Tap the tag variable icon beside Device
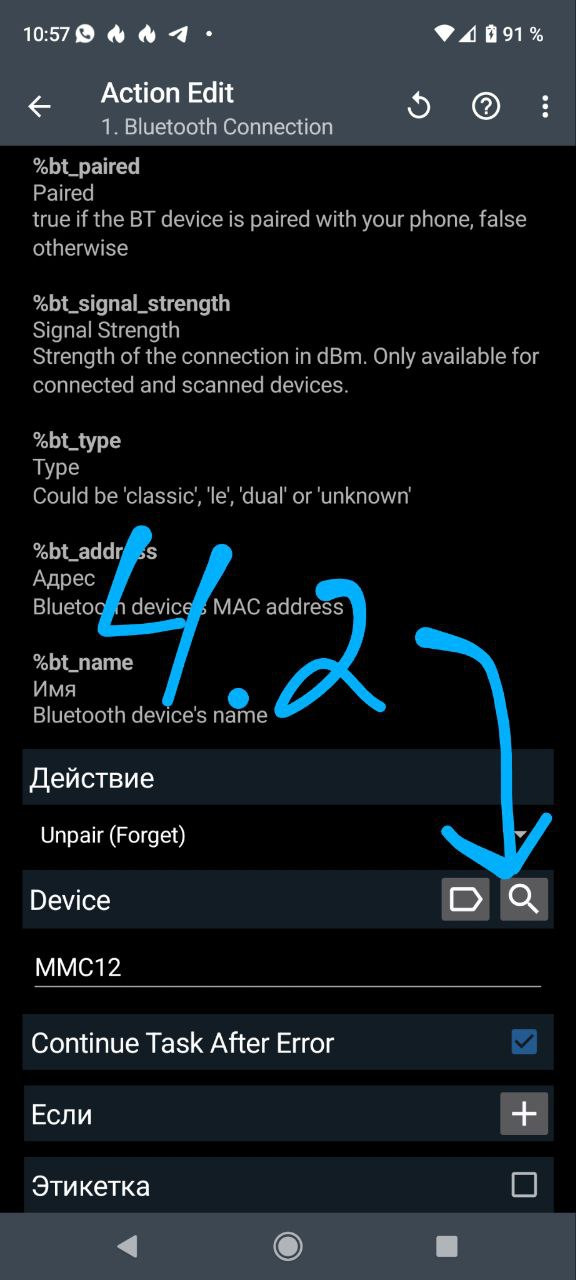 point(466,899)
